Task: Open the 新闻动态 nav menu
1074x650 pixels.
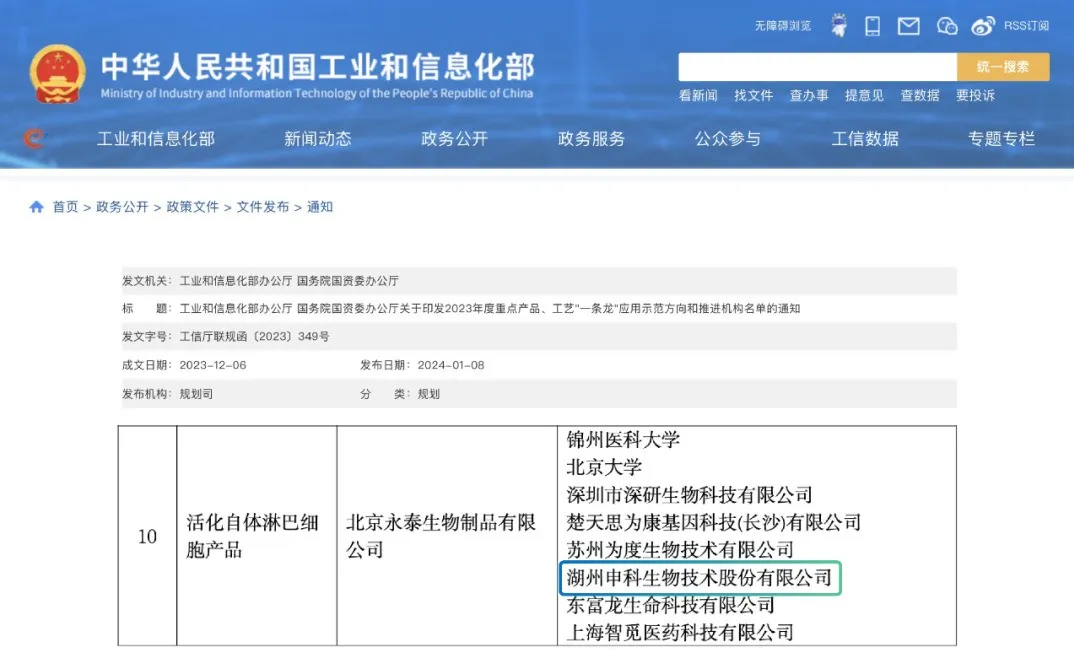Action: coord(317,139)
